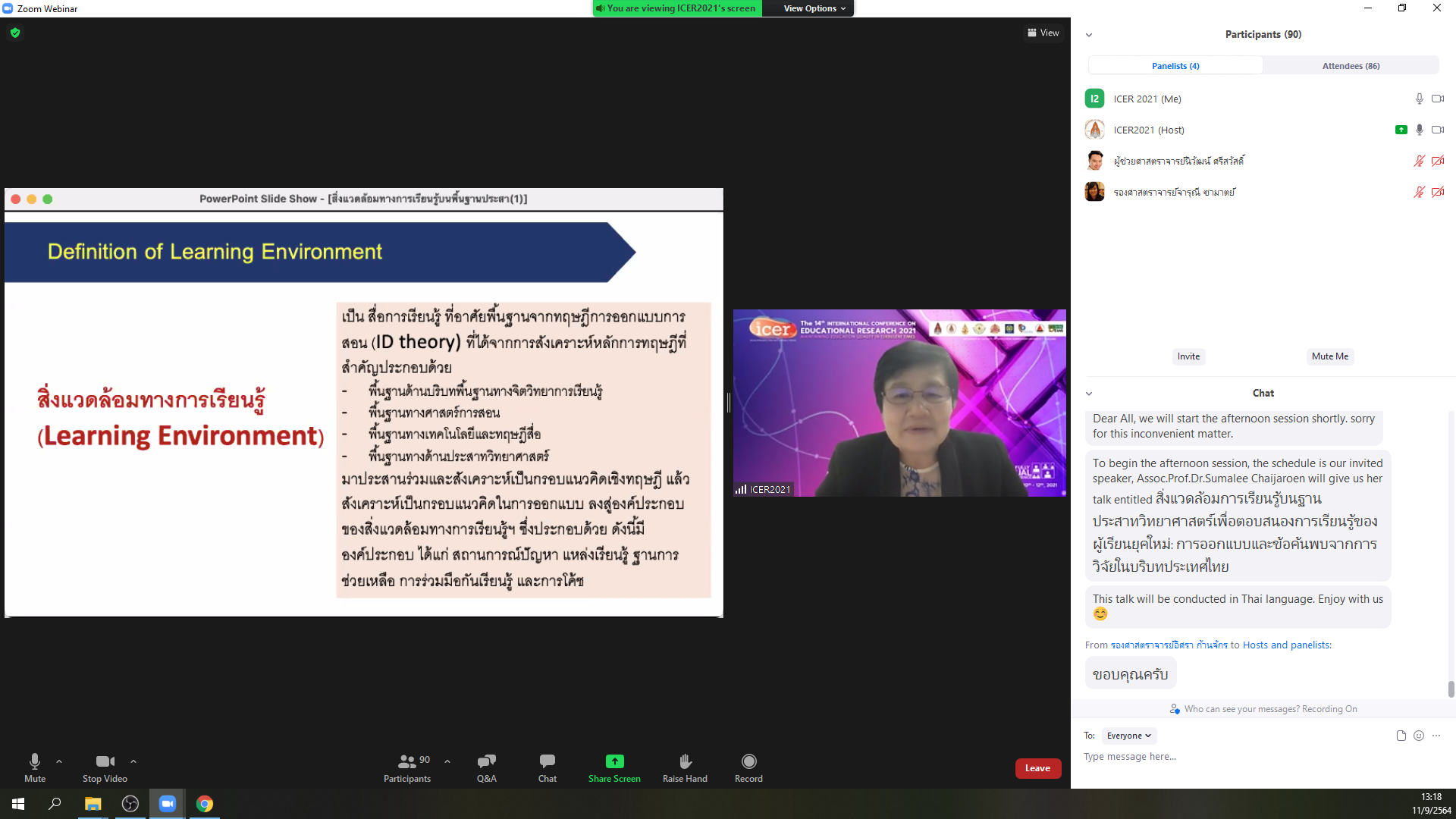The width and height of the screenshot is (1456, 819).
Task: Click the file attachment icon in chat
Action: coord(1401,736)
